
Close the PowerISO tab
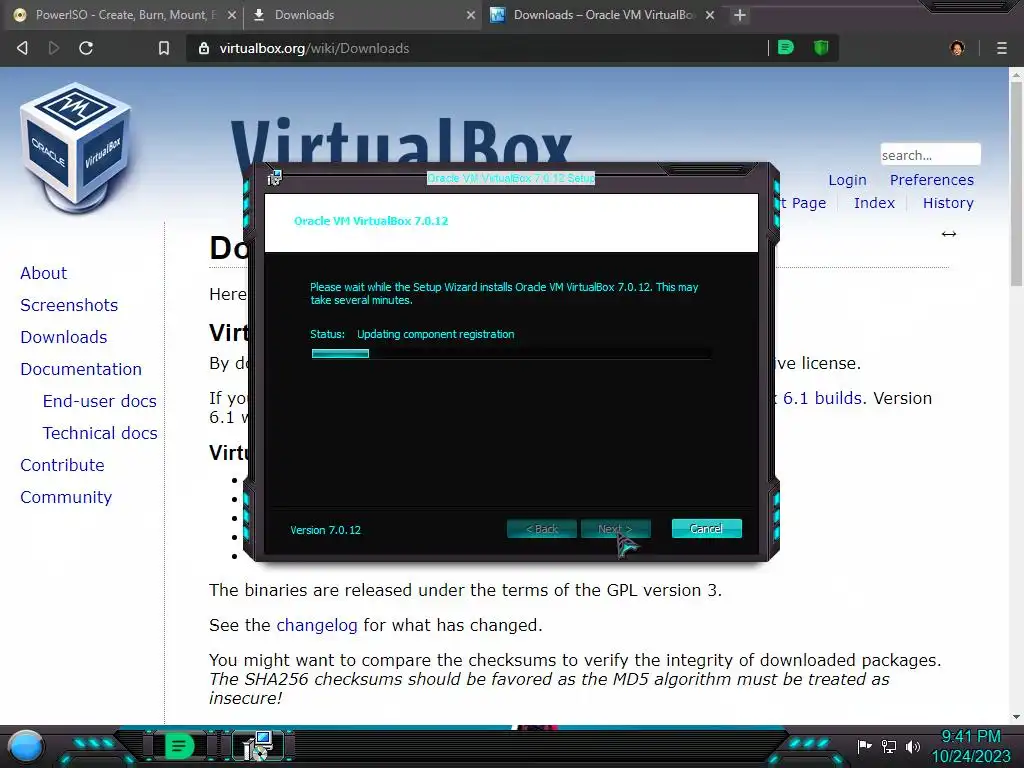coord(232,15)
